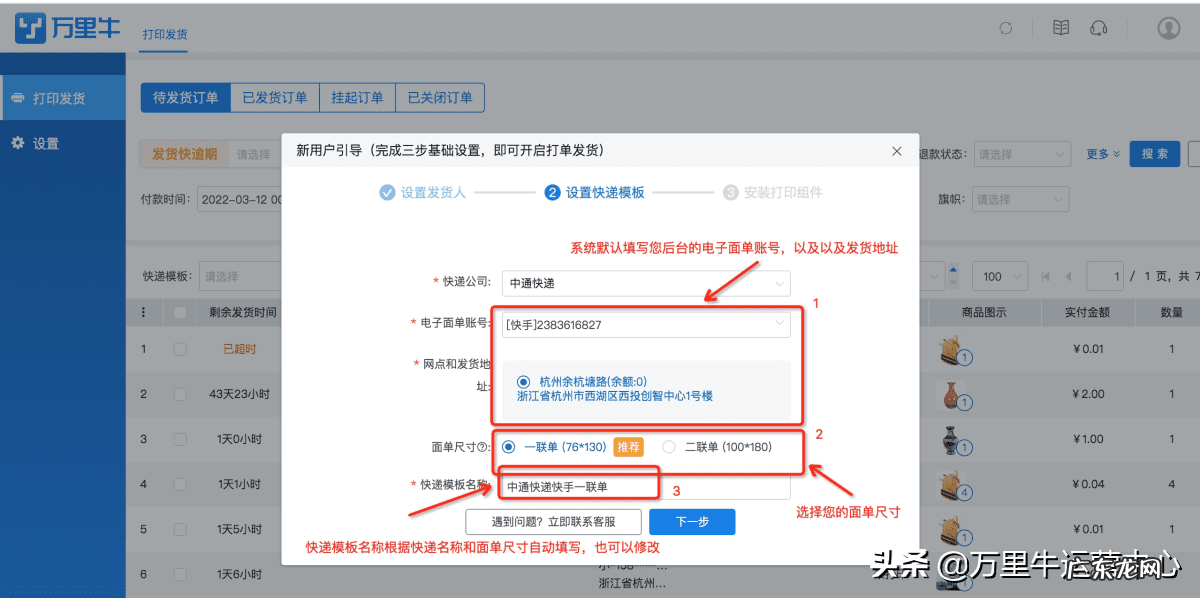The image size is (1200, 598).
Task: Click the 万里牛 logo icon
Action: [x=28, y=28]
